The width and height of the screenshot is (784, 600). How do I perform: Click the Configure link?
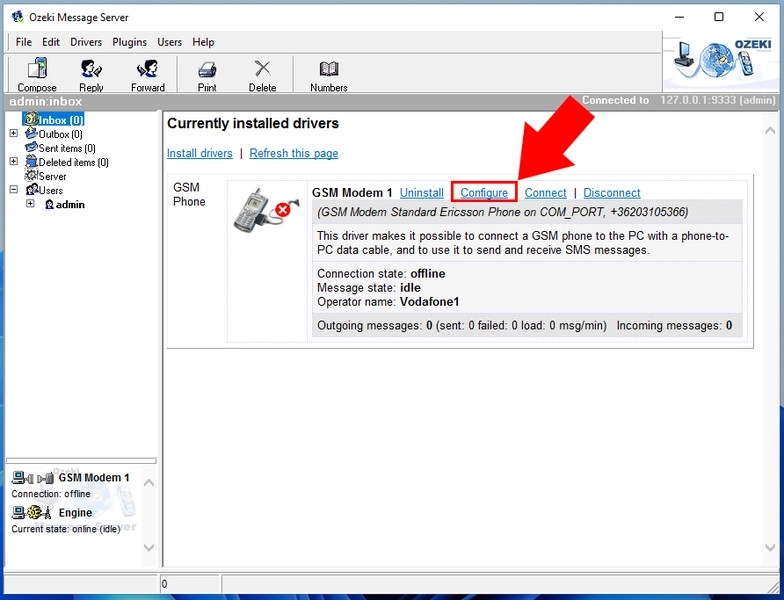click(484, 192)
